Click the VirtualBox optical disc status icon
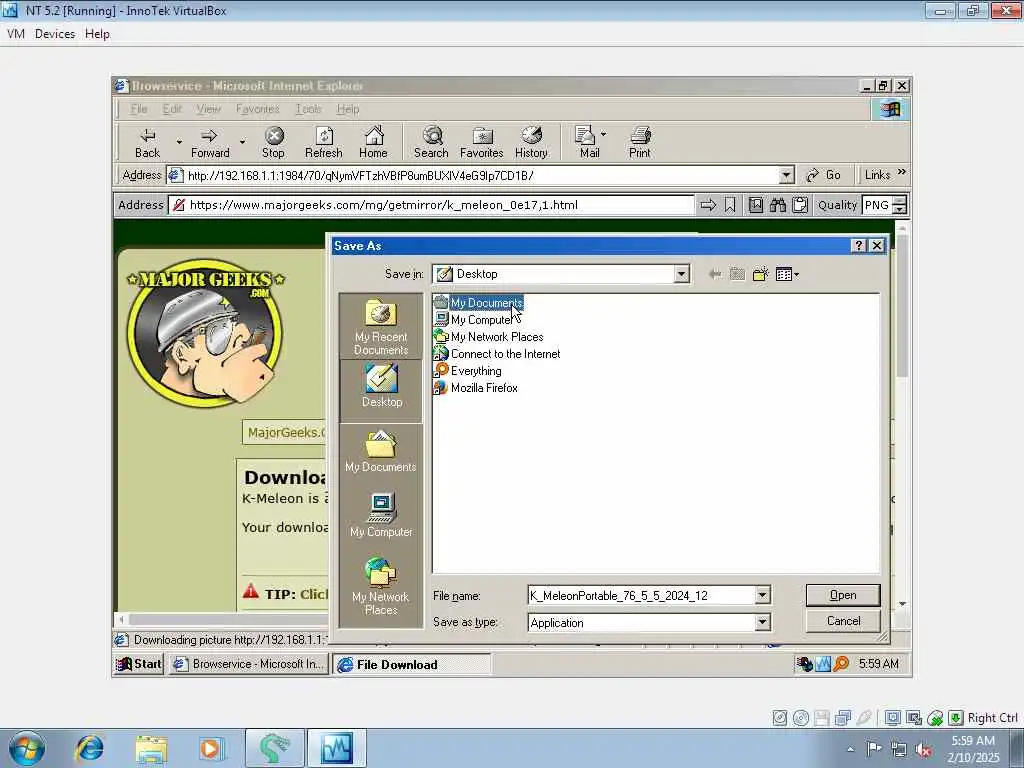Viewport: 1024px width, 768px height. coord(801,718)
